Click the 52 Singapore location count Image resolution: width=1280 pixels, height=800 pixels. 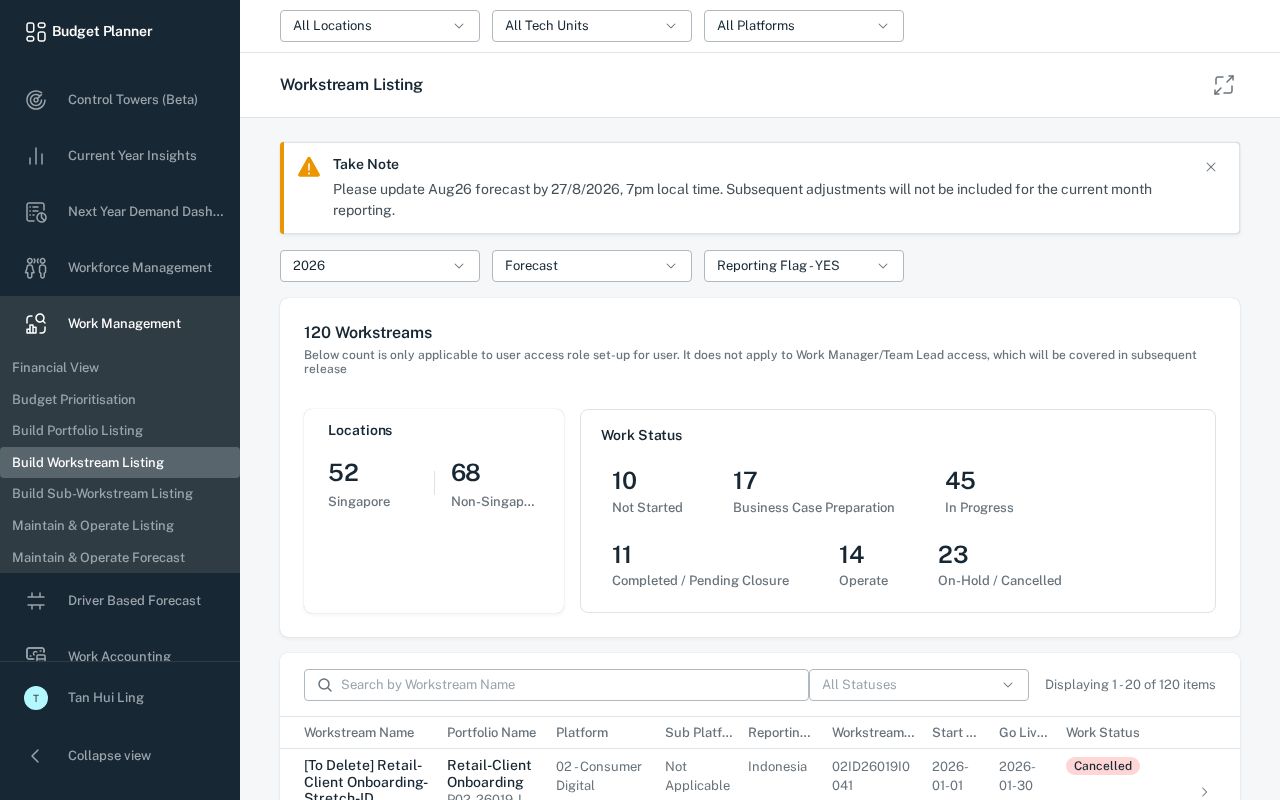pos(359,484)
